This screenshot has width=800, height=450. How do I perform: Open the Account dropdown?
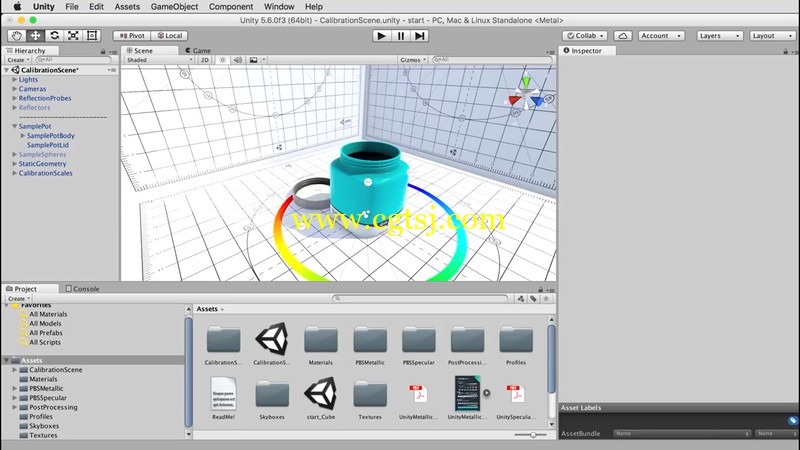coord(661,36)
